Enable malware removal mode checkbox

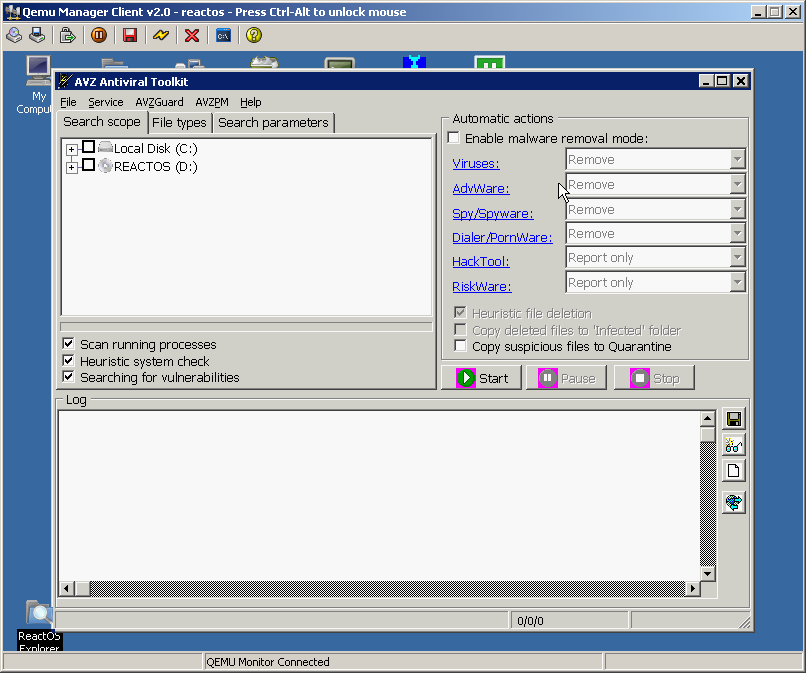click(x=455, y=138)
